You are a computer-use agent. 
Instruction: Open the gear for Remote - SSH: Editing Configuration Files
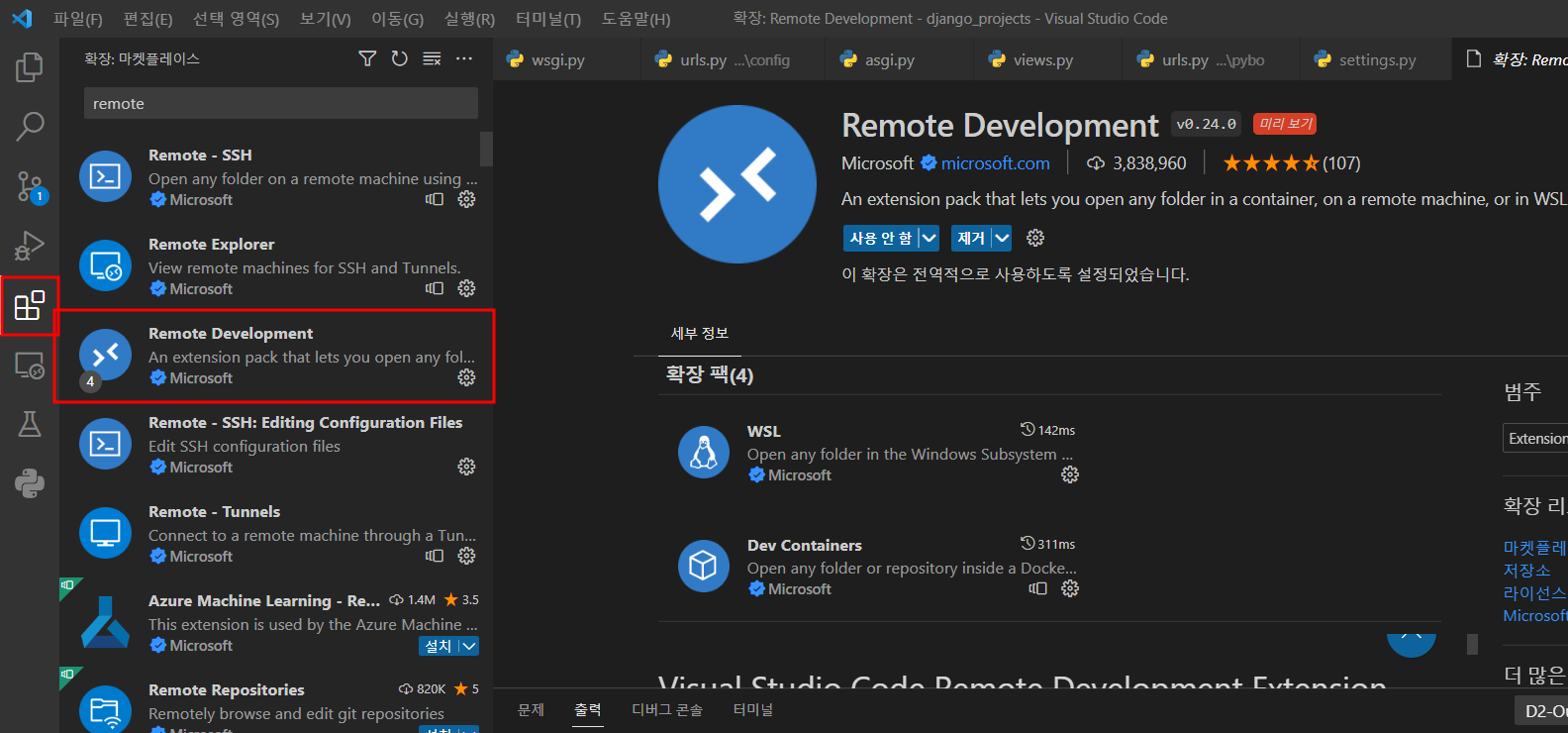tap(466, 467)
